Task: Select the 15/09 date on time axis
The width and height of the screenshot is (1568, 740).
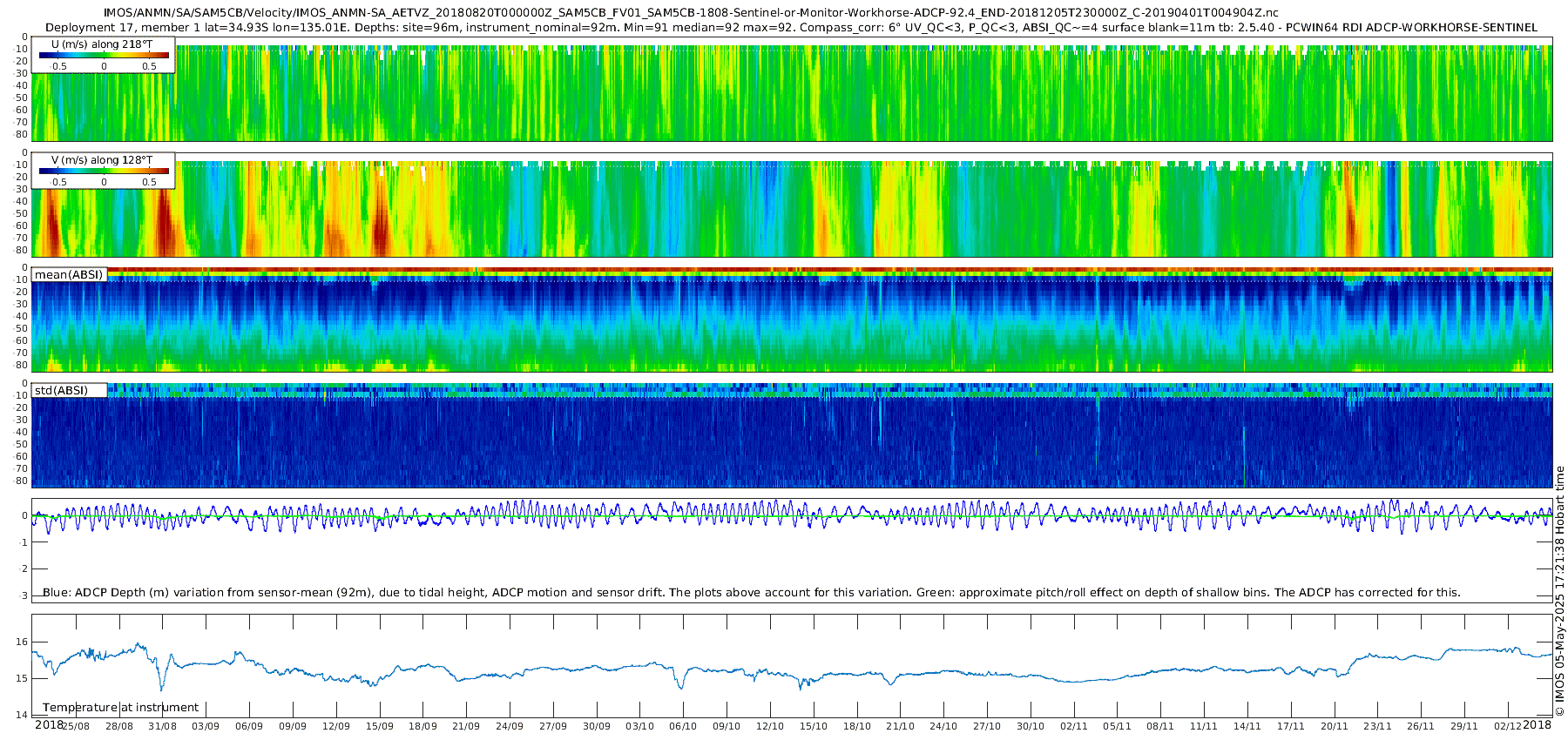Action: tap(379, 726)
